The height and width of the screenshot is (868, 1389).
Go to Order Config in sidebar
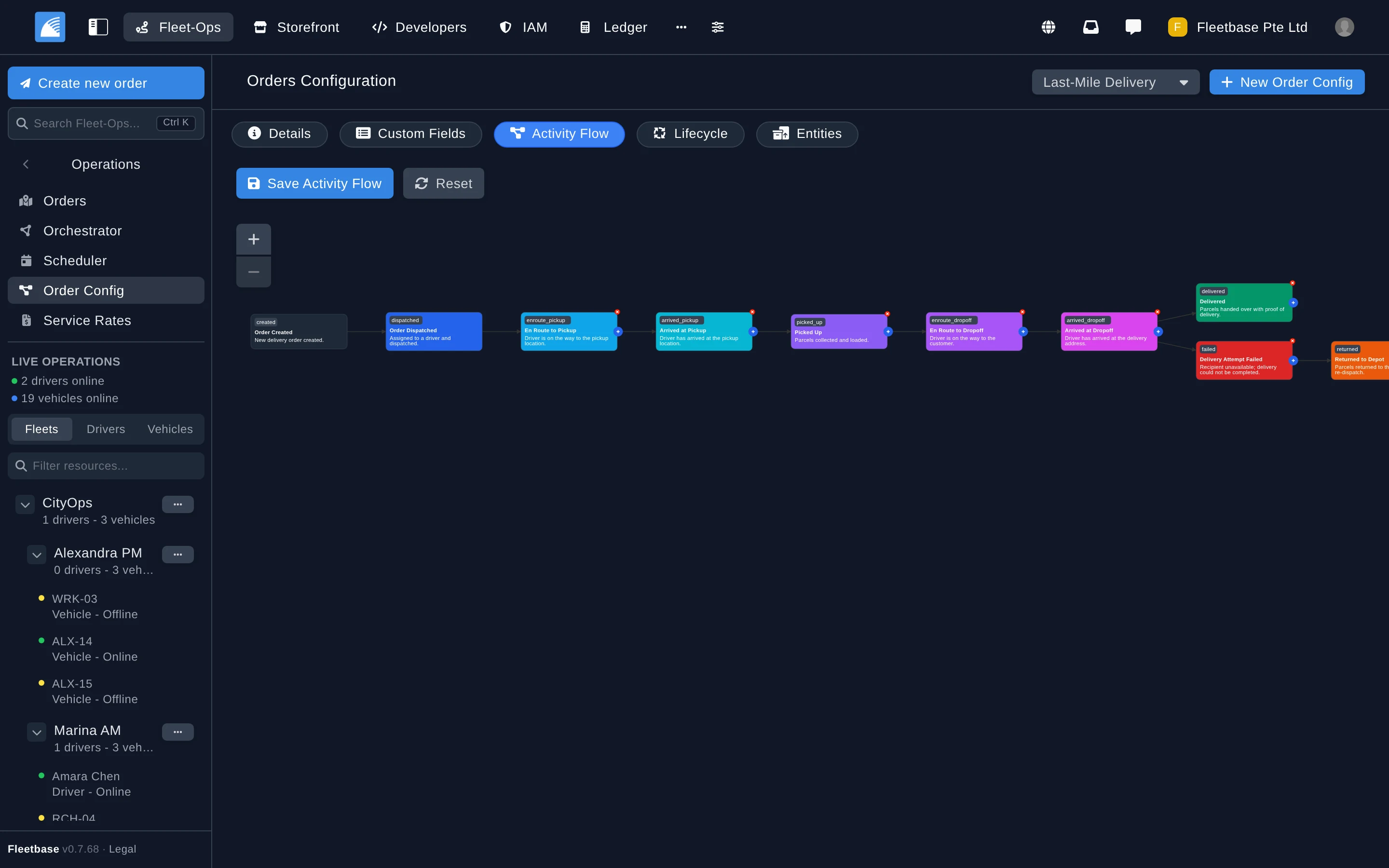click(106, 290)
